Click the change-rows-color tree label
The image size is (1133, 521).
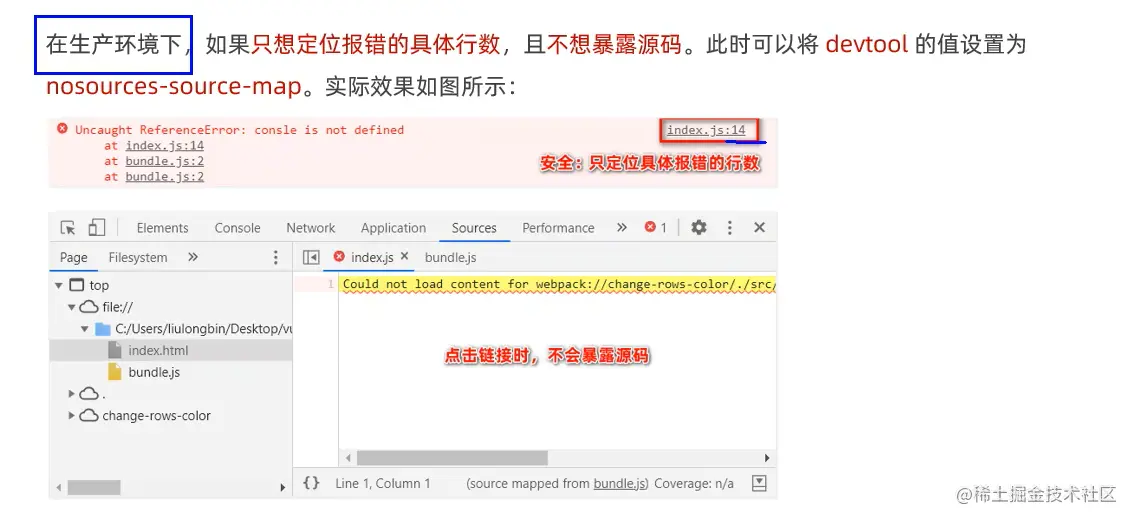tap(157, 415)
